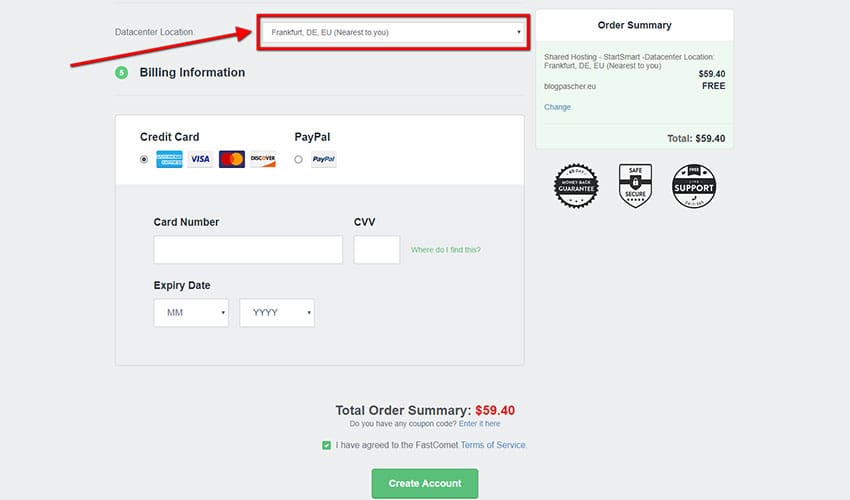Select the Credit Card radio button
This screenshot has width=850, height=500.
(x=144, y=159)
